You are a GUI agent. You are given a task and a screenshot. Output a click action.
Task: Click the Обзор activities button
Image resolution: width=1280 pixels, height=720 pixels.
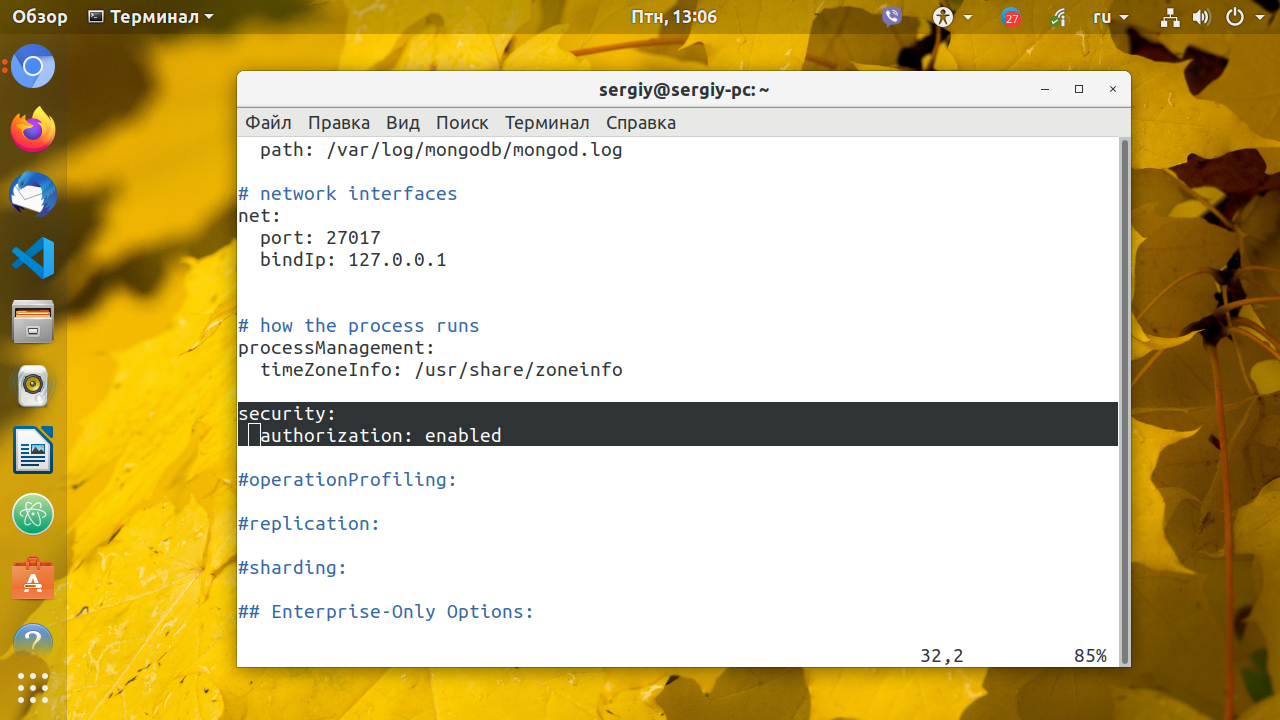[x=40, y=17]
